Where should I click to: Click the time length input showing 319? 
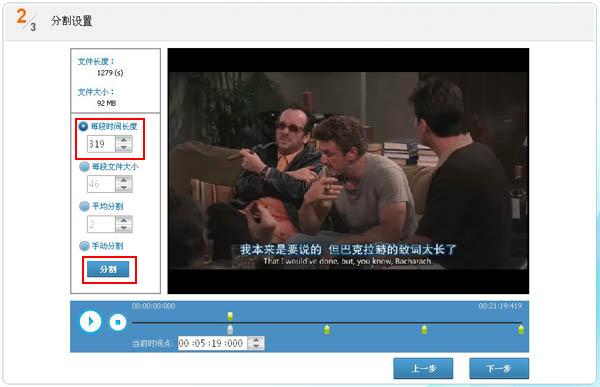click(x=101, y=144)
